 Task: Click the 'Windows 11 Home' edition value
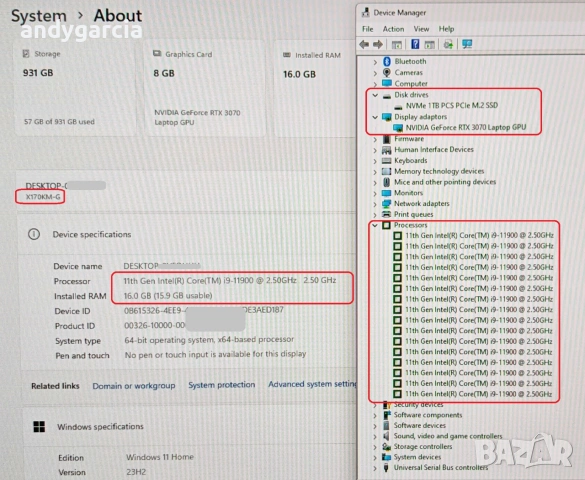pyautogui.click(x=160, y=457)
